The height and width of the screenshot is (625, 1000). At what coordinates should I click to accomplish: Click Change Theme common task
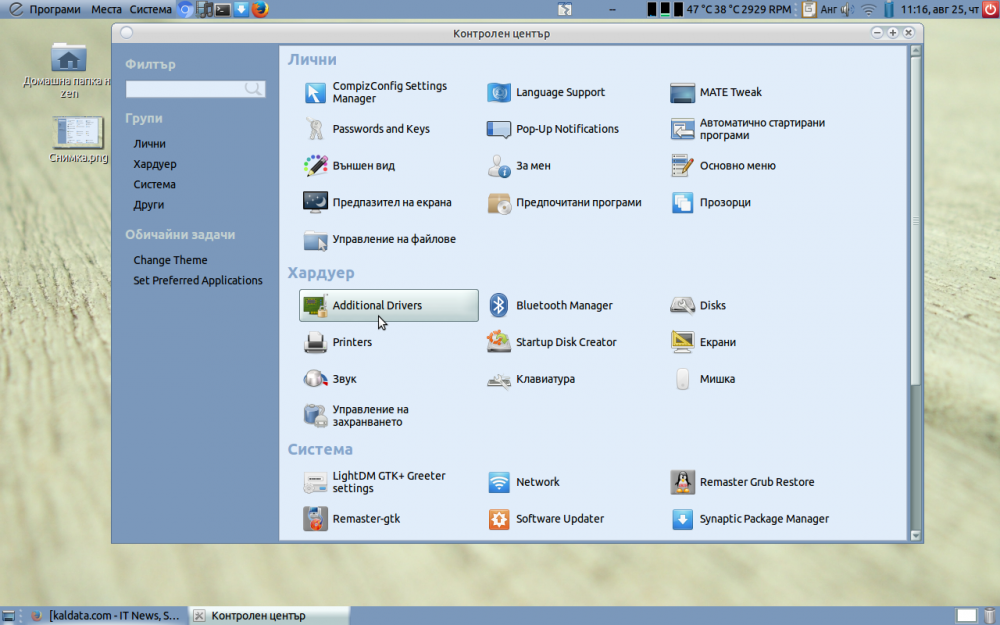170,260
